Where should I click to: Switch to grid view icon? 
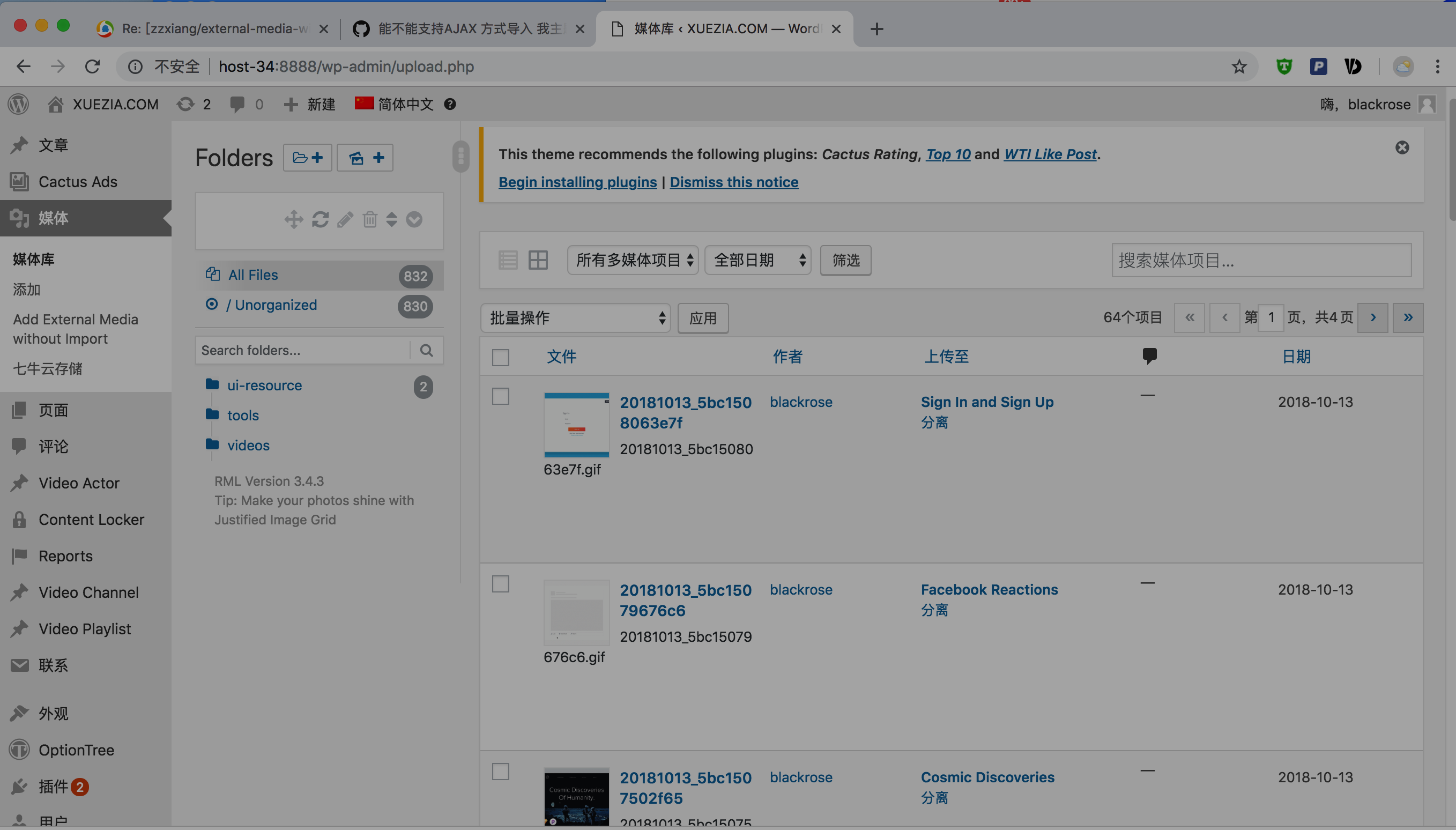click(x=537, y=261)
